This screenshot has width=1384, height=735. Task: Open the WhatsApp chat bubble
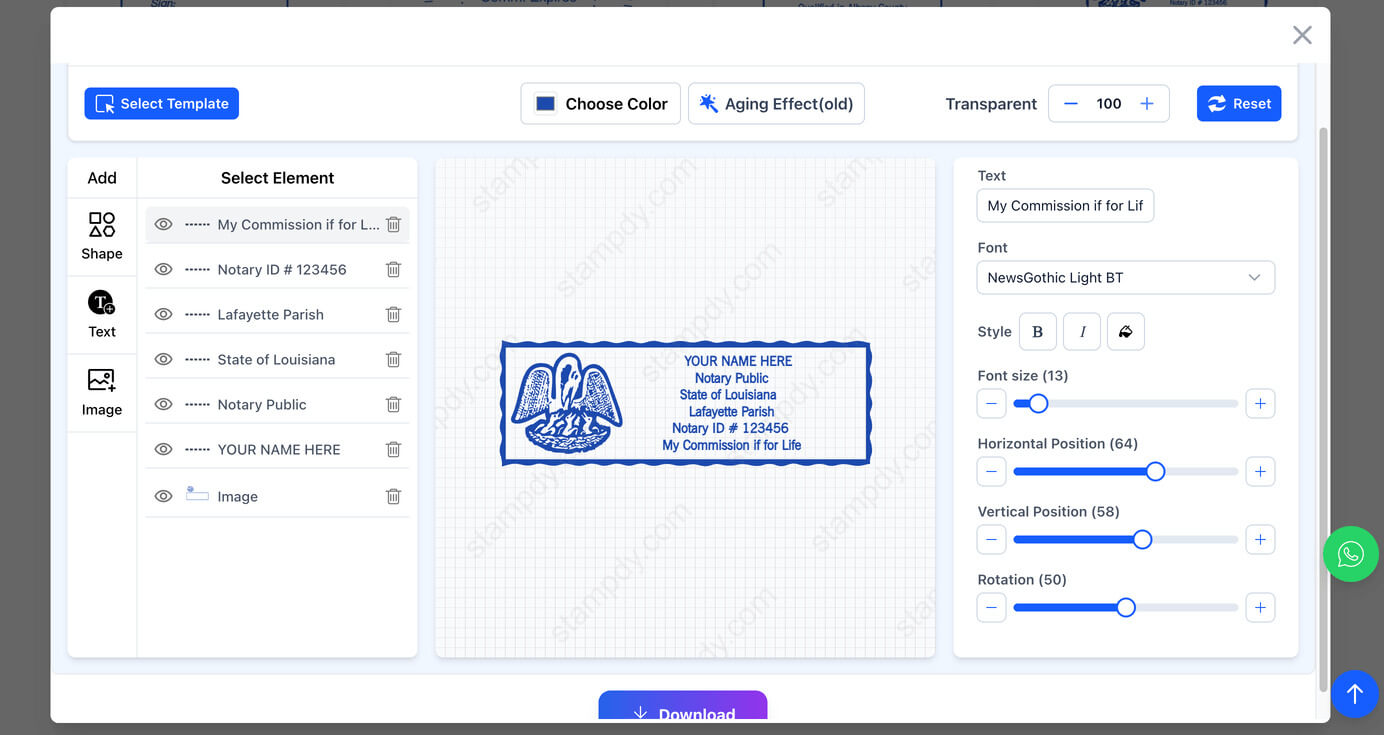[1350, 554]
